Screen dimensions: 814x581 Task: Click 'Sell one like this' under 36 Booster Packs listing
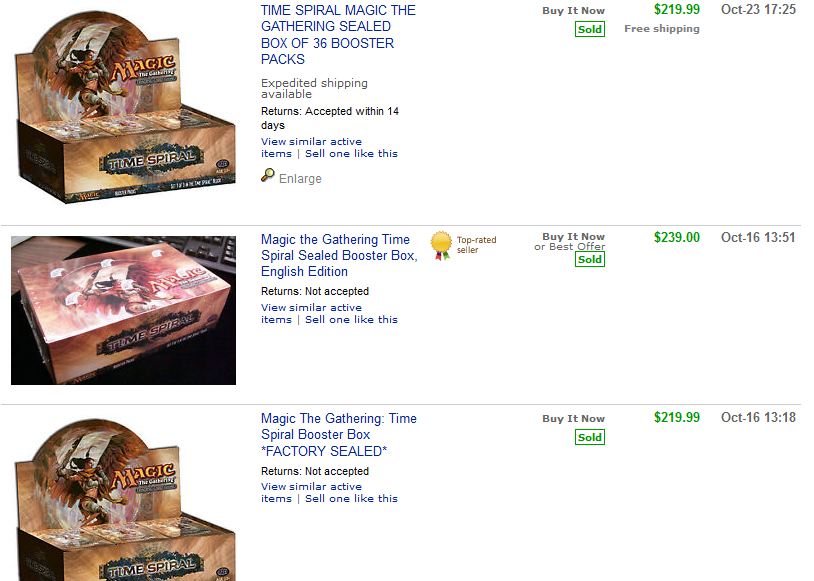point(351,153)
